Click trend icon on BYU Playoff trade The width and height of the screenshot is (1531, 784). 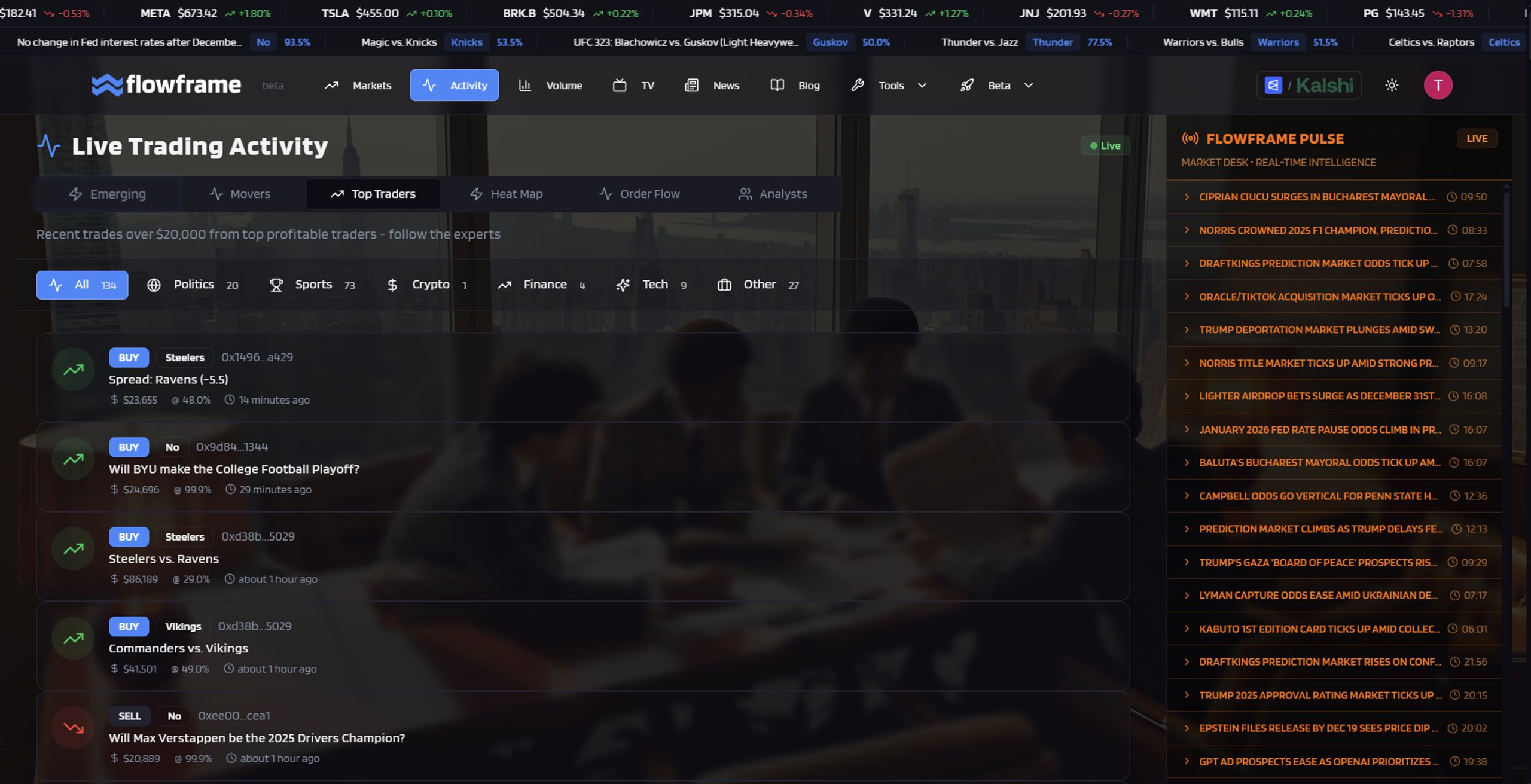tap(74, 459)
